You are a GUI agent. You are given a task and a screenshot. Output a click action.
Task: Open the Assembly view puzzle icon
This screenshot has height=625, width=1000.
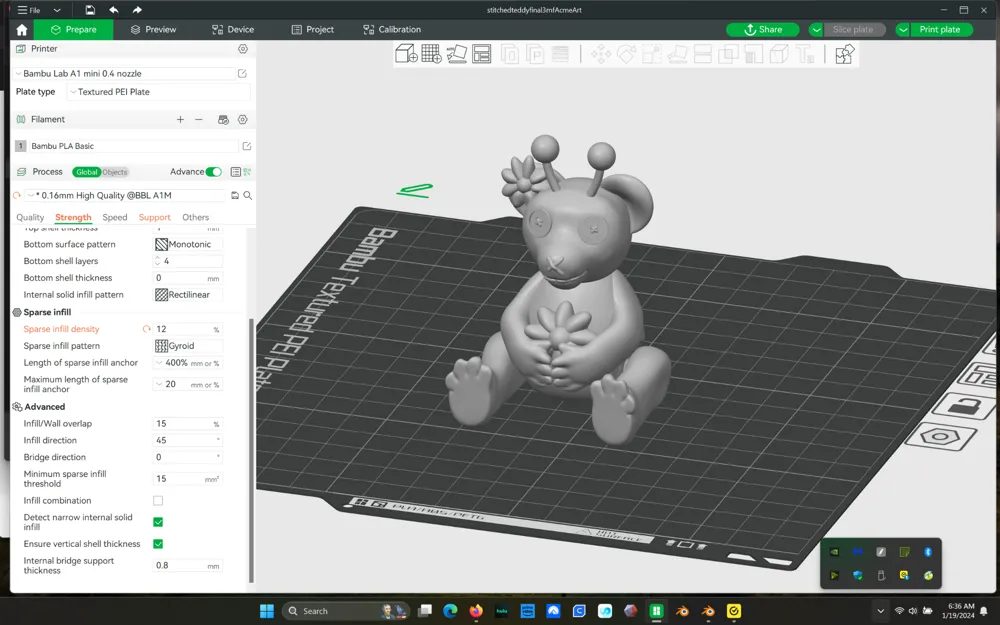pos(843,54)
